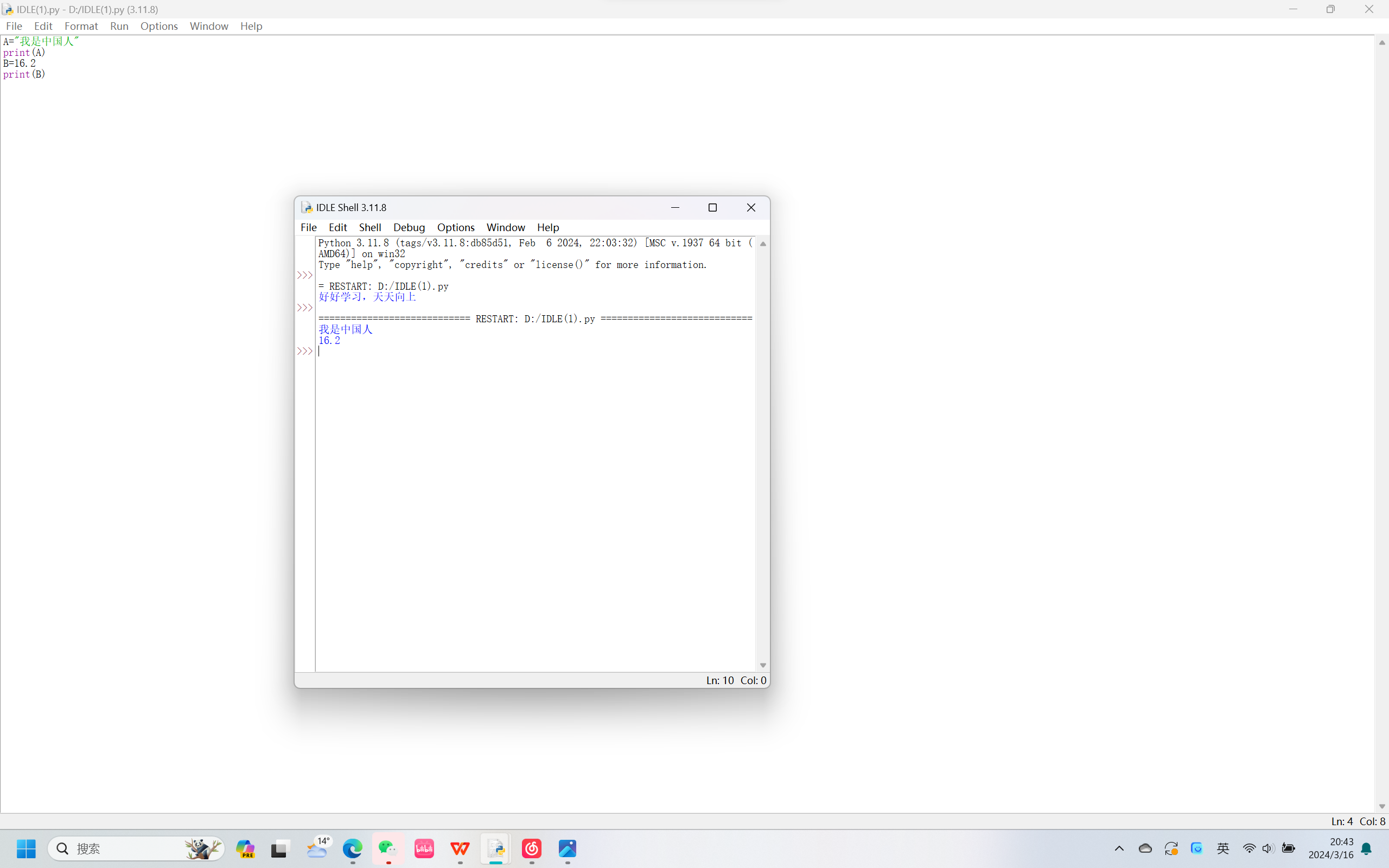Open NetEase Cloud Music taskbar icon
1389x868 pixels.
pos(532,848)
